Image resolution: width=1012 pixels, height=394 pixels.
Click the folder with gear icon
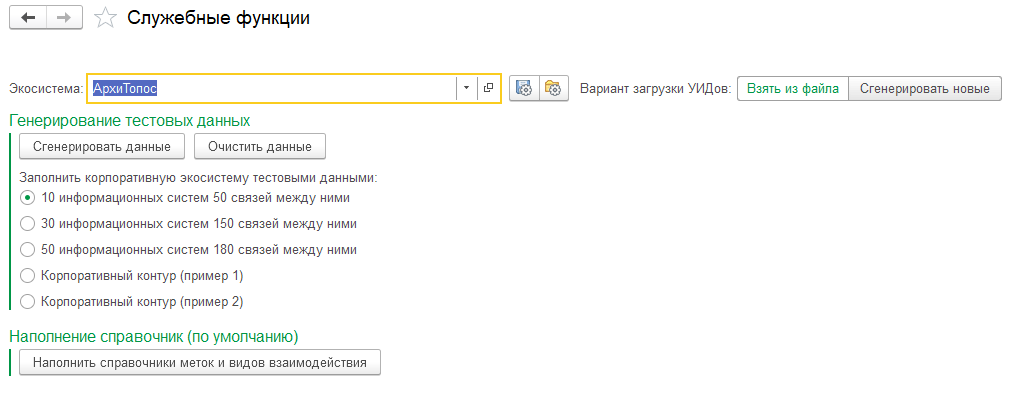click(553, 88)
